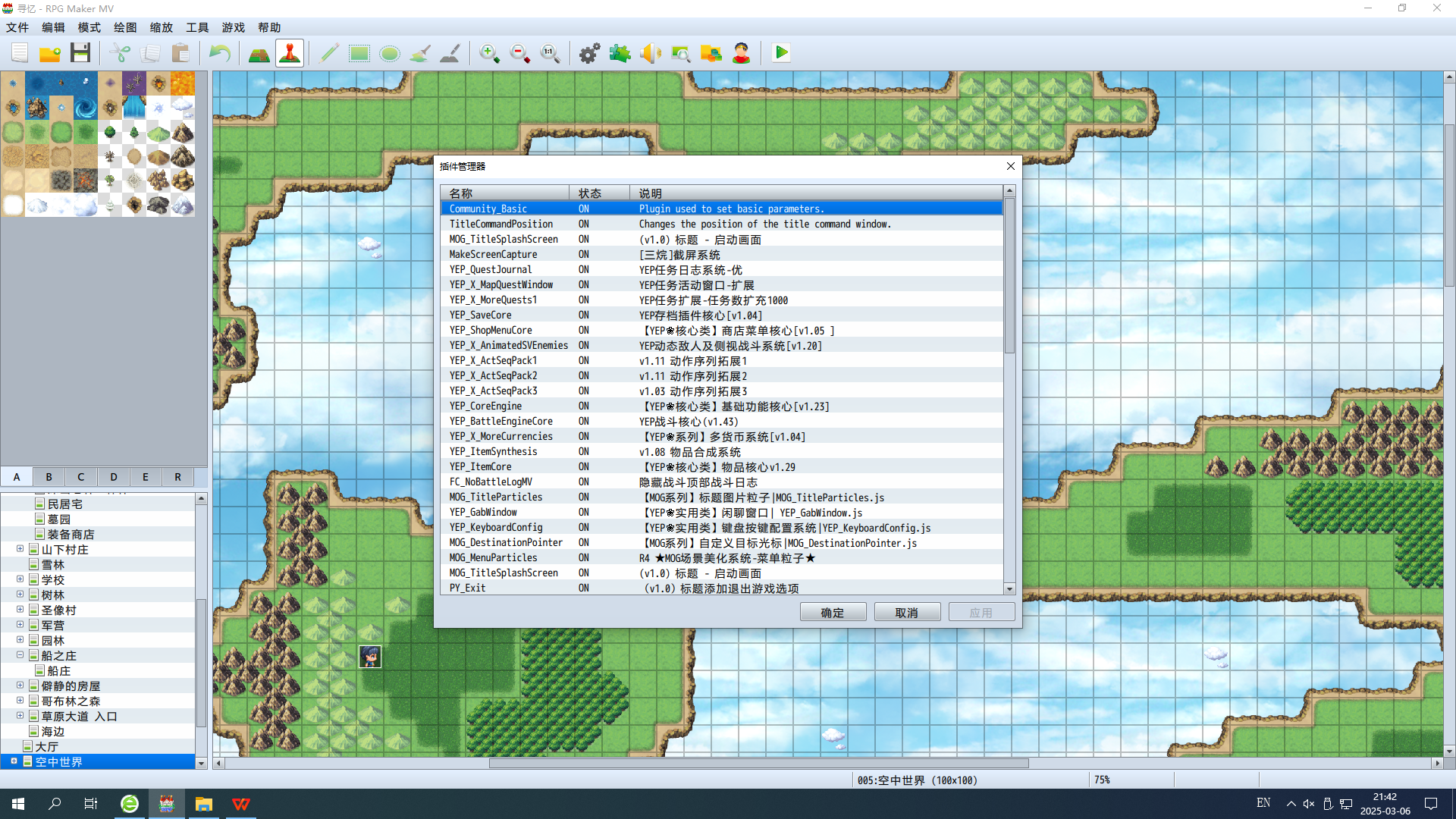
Task: Select the YEP_QuestJournal plugin row
Action: (721, 269)
